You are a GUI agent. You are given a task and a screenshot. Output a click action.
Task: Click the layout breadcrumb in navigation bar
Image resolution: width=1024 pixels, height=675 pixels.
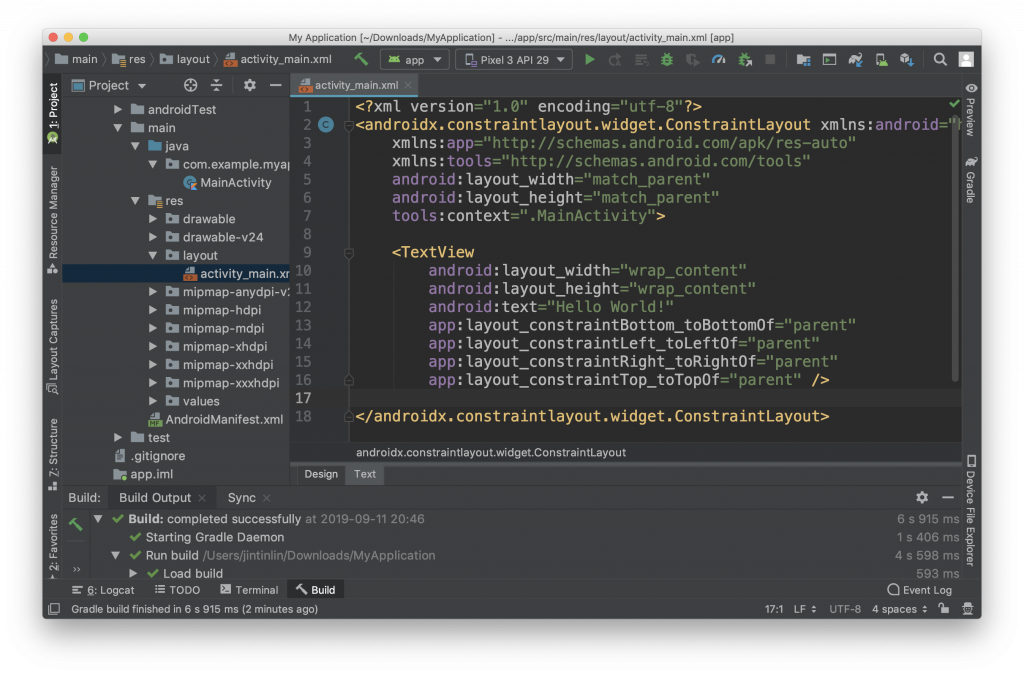coord(185,59)
